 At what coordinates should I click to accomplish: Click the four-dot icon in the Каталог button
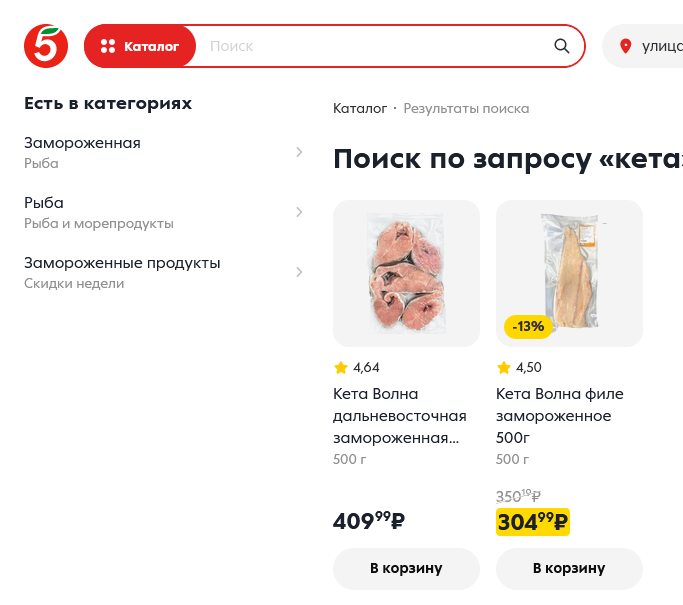[108, 46]
